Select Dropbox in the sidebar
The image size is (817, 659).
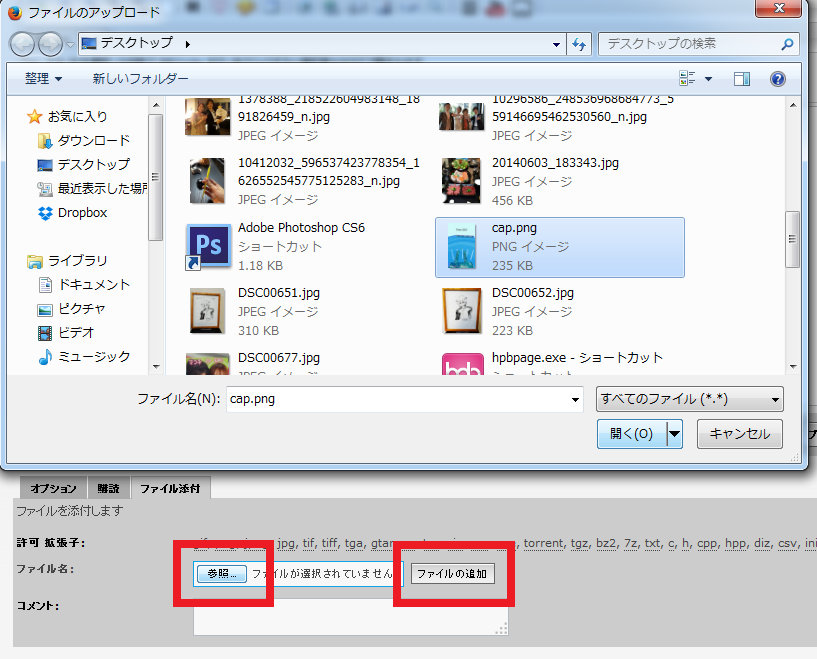[x=81, y=213]
